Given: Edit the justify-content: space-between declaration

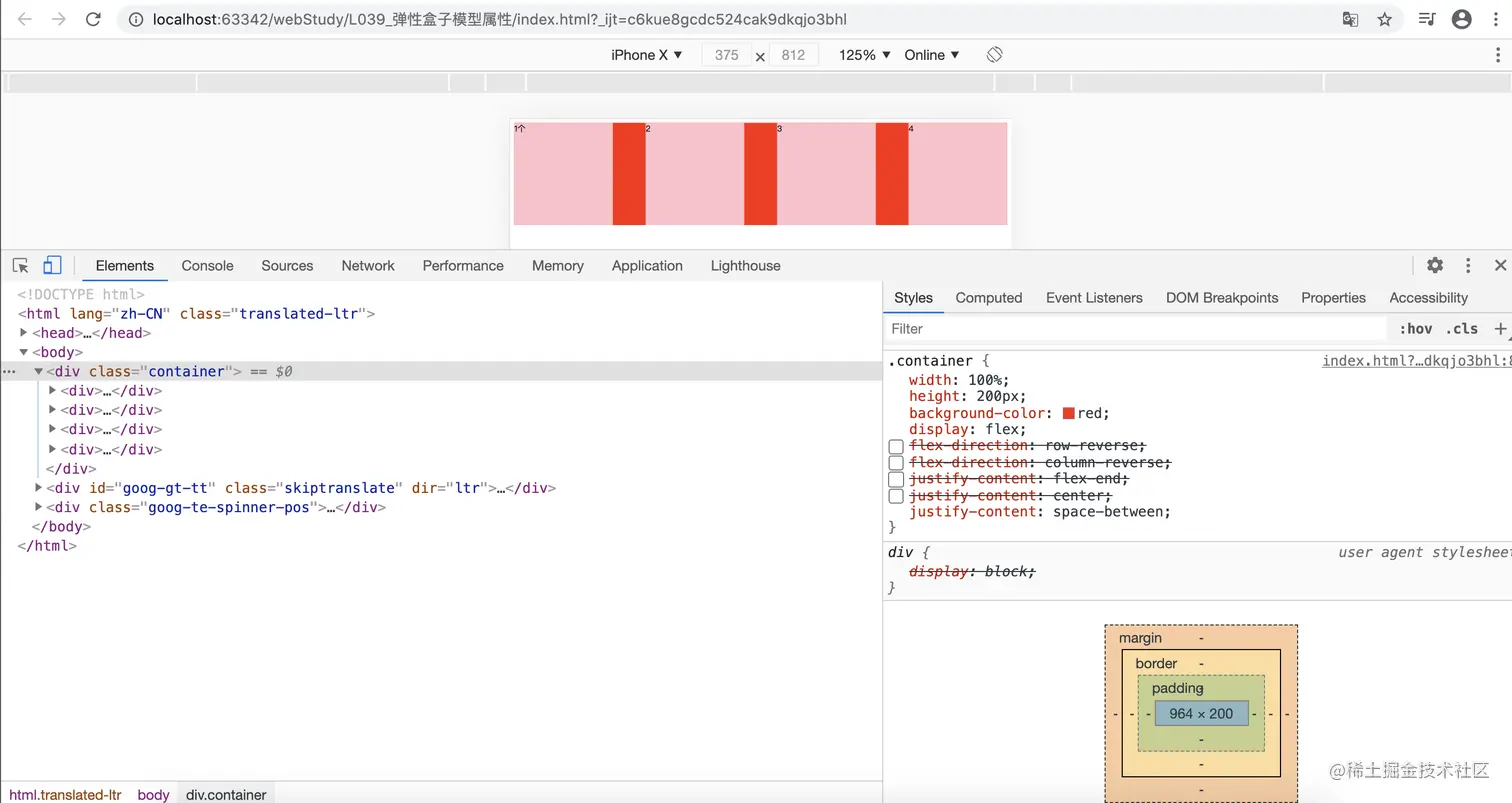Looking at the screenshot, I should (1040, 512).
